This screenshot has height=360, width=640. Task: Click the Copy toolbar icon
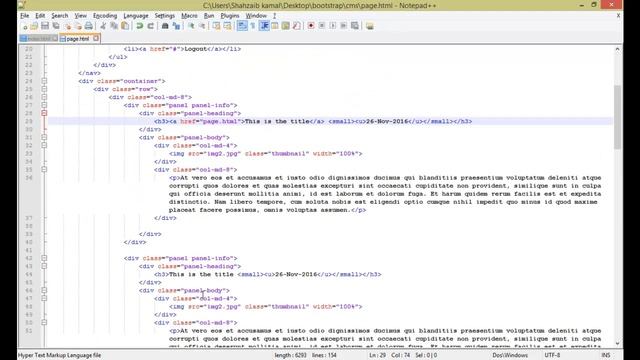[114, 26]
